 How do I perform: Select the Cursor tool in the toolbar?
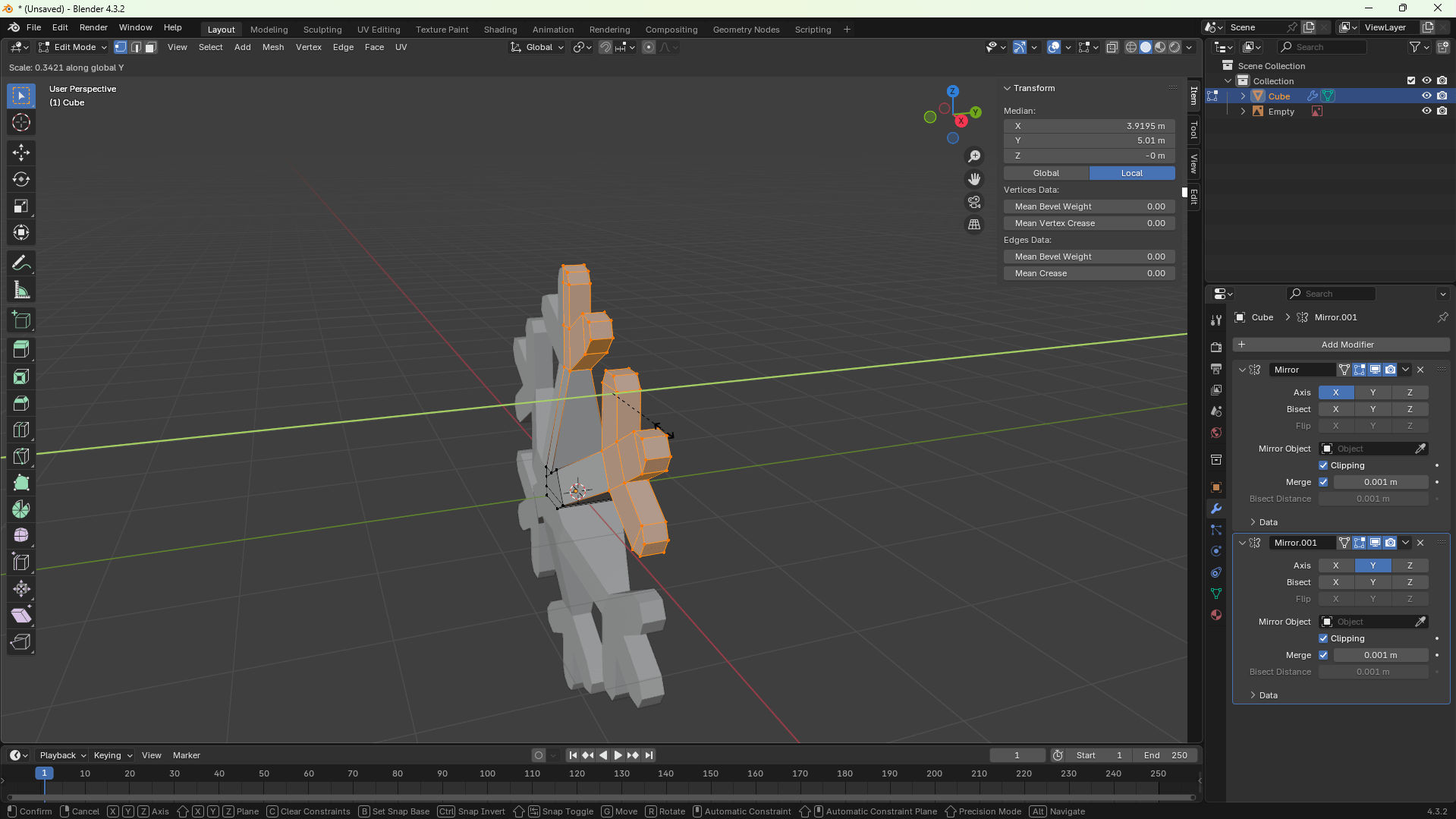tap(21, 122)
